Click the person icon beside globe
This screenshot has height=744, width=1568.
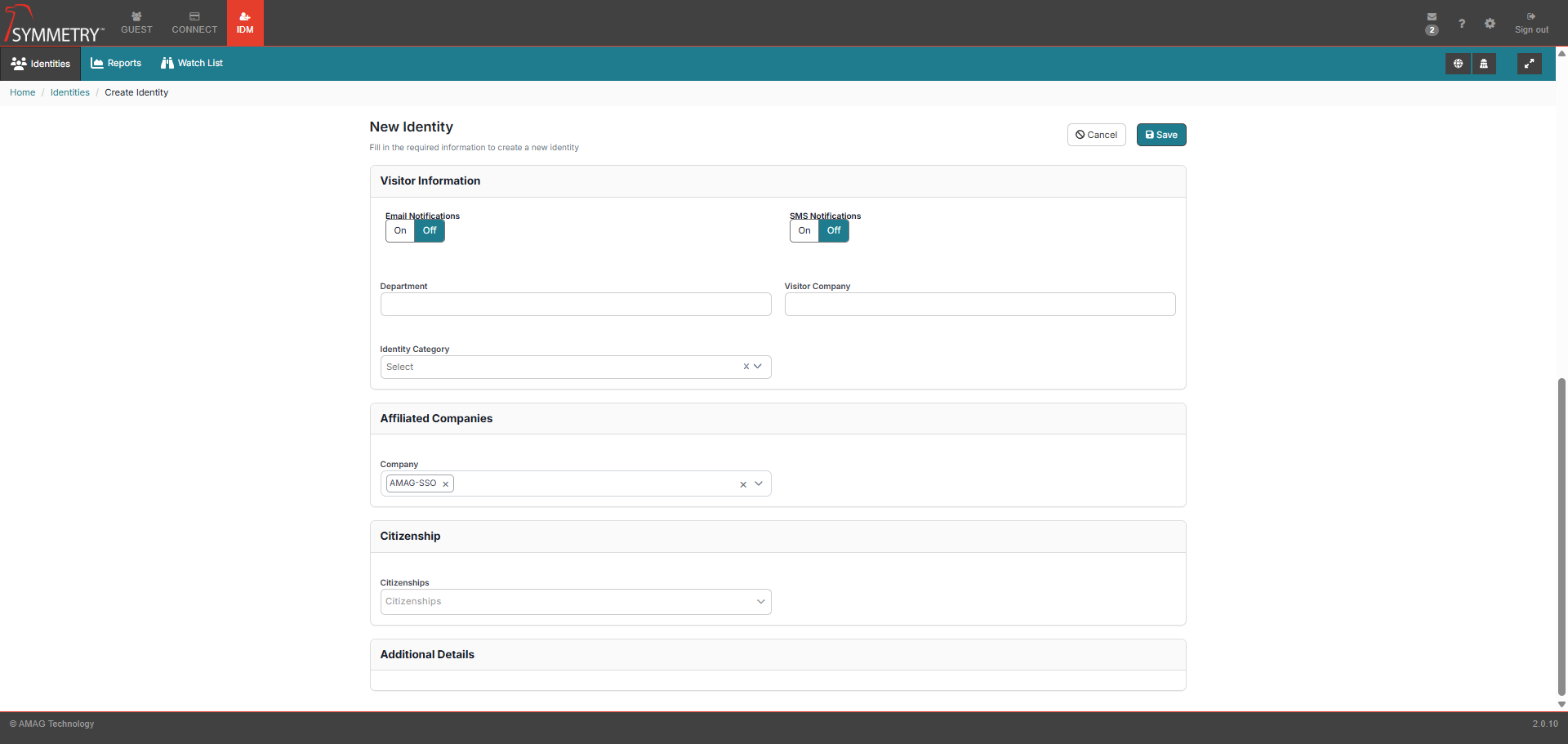(1484, 64)
